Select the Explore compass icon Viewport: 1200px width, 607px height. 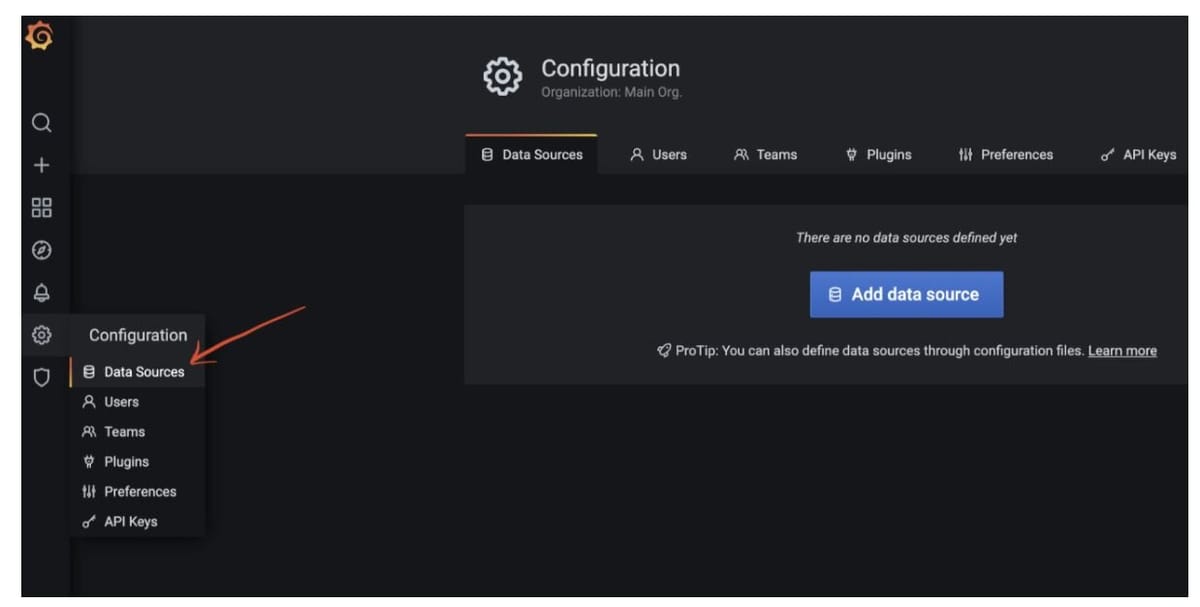click(x=41, y=250)
